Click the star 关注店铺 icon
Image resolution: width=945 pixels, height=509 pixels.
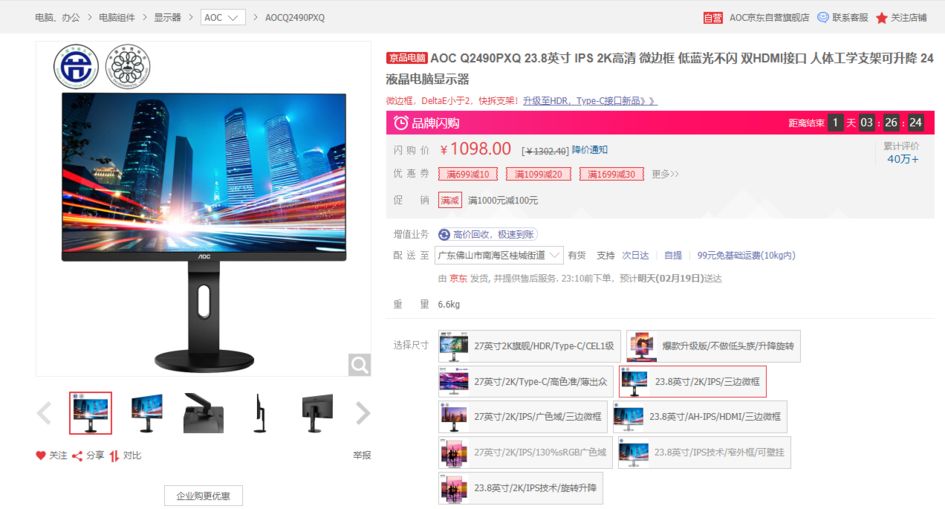tap(881, 17)
